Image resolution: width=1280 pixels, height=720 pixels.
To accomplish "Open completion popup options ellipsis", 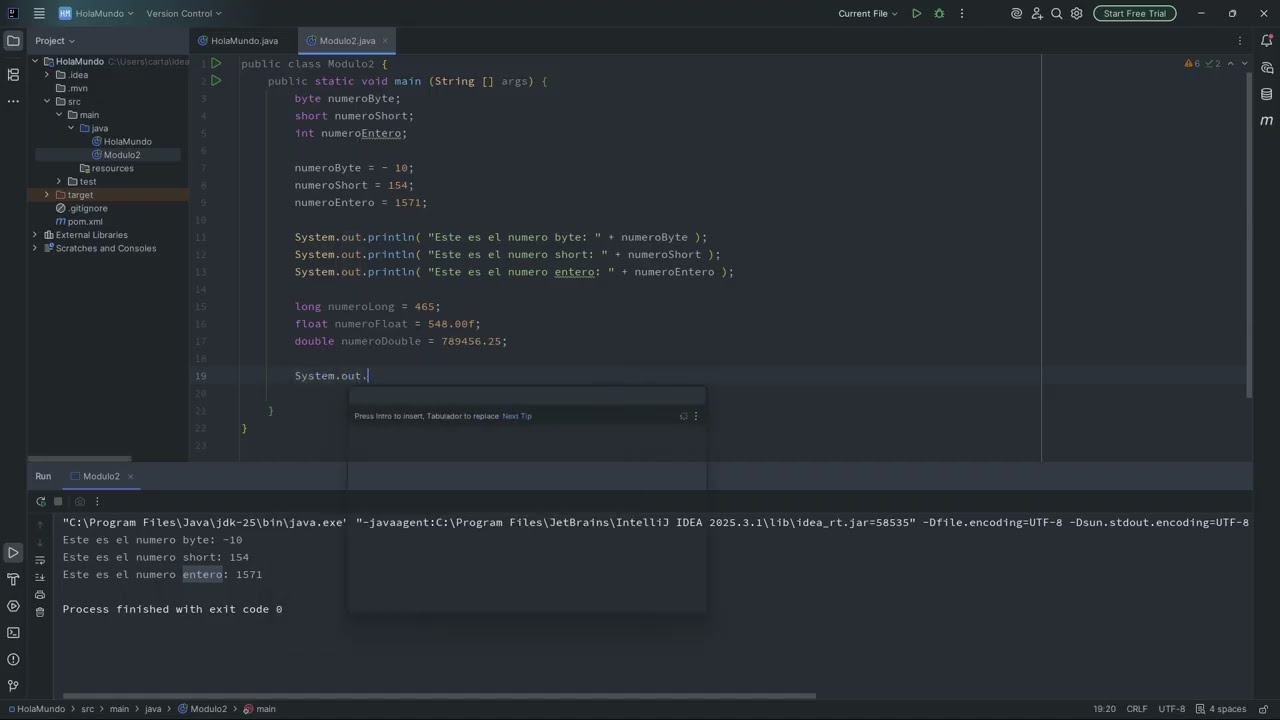I will point(696,416).
